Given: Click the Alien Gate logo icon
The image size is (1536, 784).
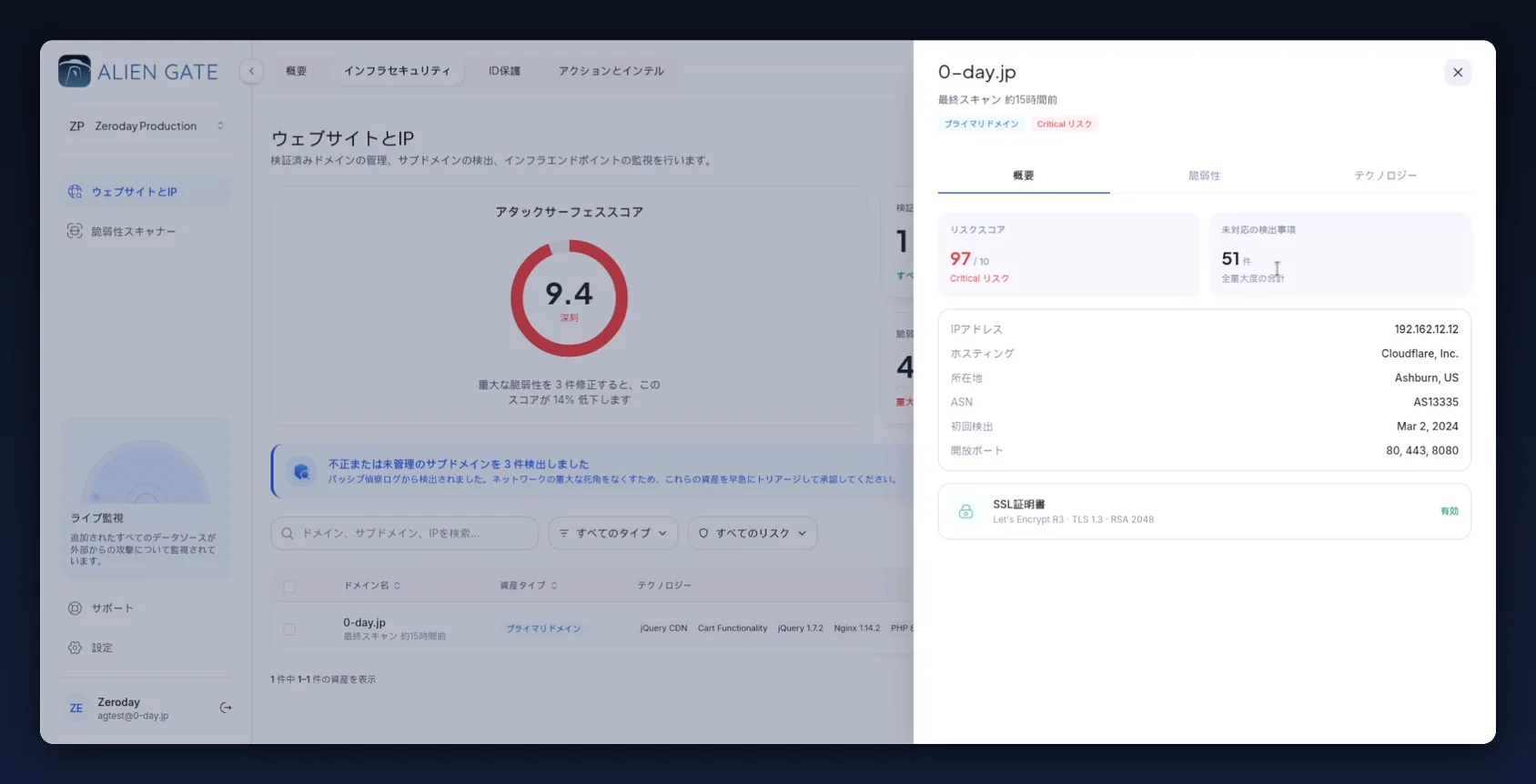Looking at the screenshot, I should coord(75,71).
